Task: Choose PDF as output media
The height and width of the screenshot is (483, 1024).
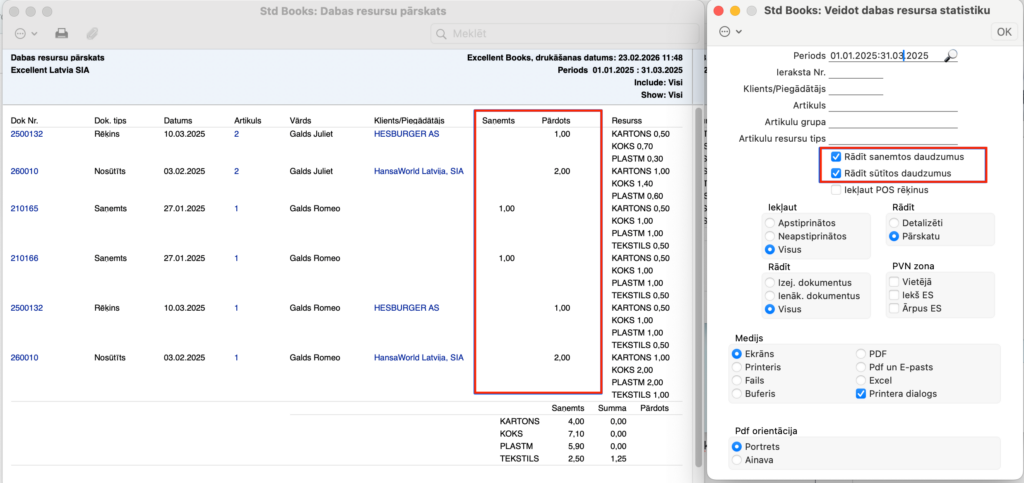Action: [x=861, y=353]
